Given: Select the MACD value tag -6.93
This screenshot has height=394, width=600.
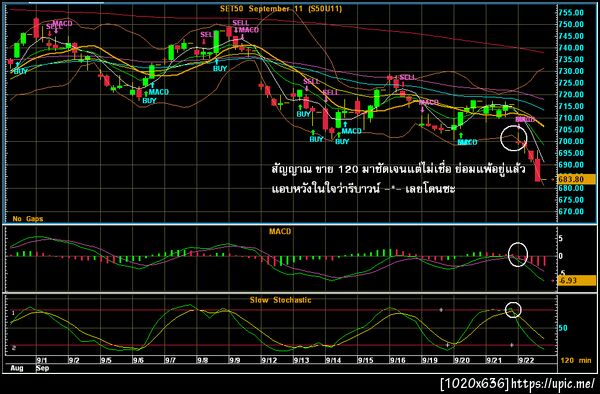Looking at the screenshot, I should (x=577, y=280).
